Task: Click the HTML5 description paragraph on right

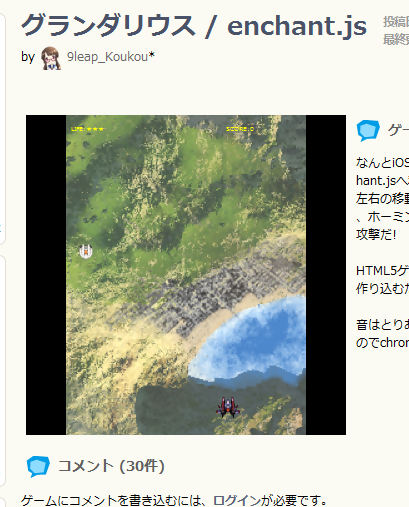Action: coord(382,279)
